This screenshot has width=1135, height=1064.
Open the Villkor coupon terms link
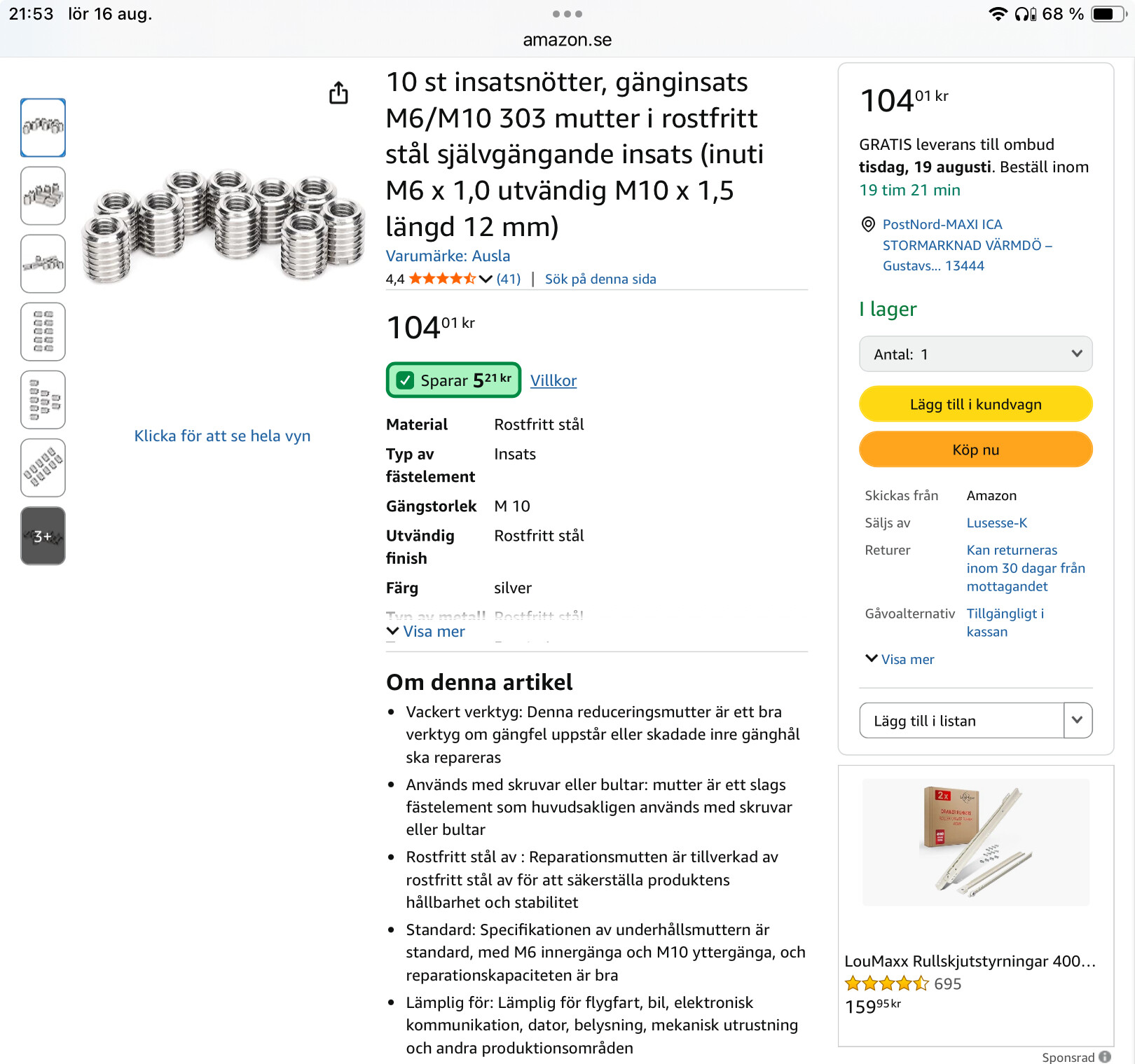tap(553, 380)
